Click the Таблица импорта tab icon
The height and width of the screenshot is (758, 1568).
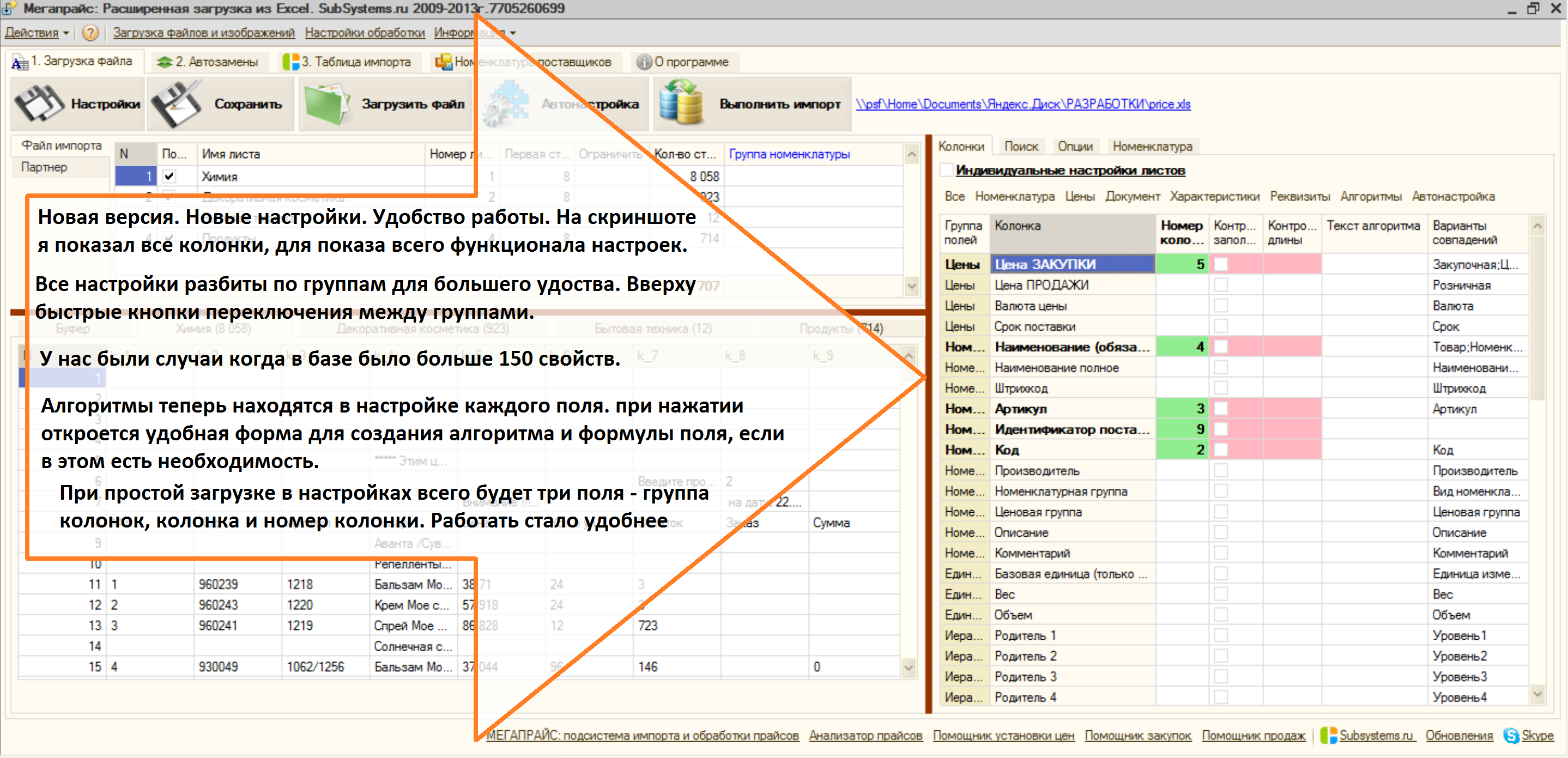(291, 62)
